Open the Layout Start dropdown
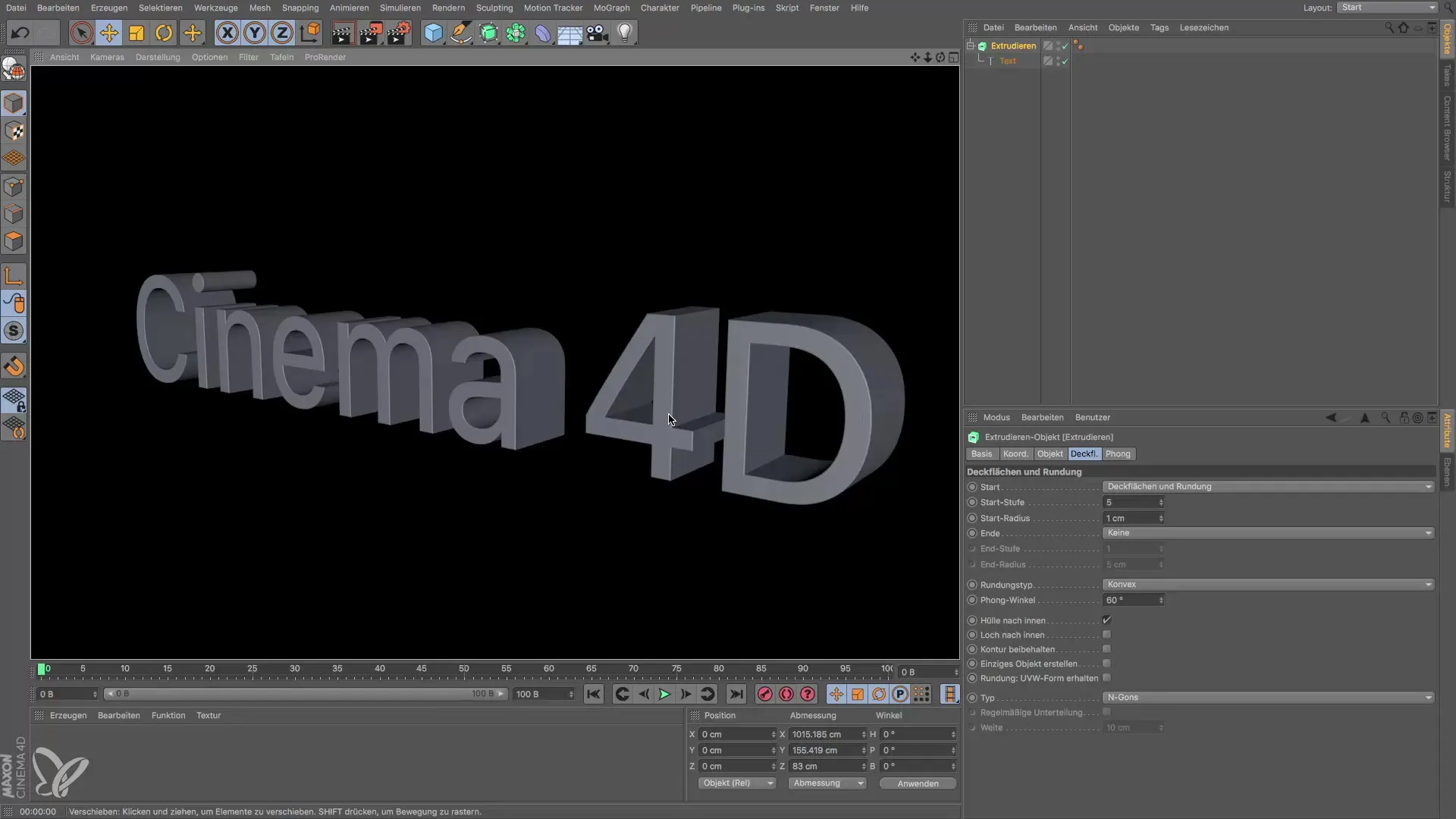Viewport: 1456px width, 819px height. coord(1387,8)
